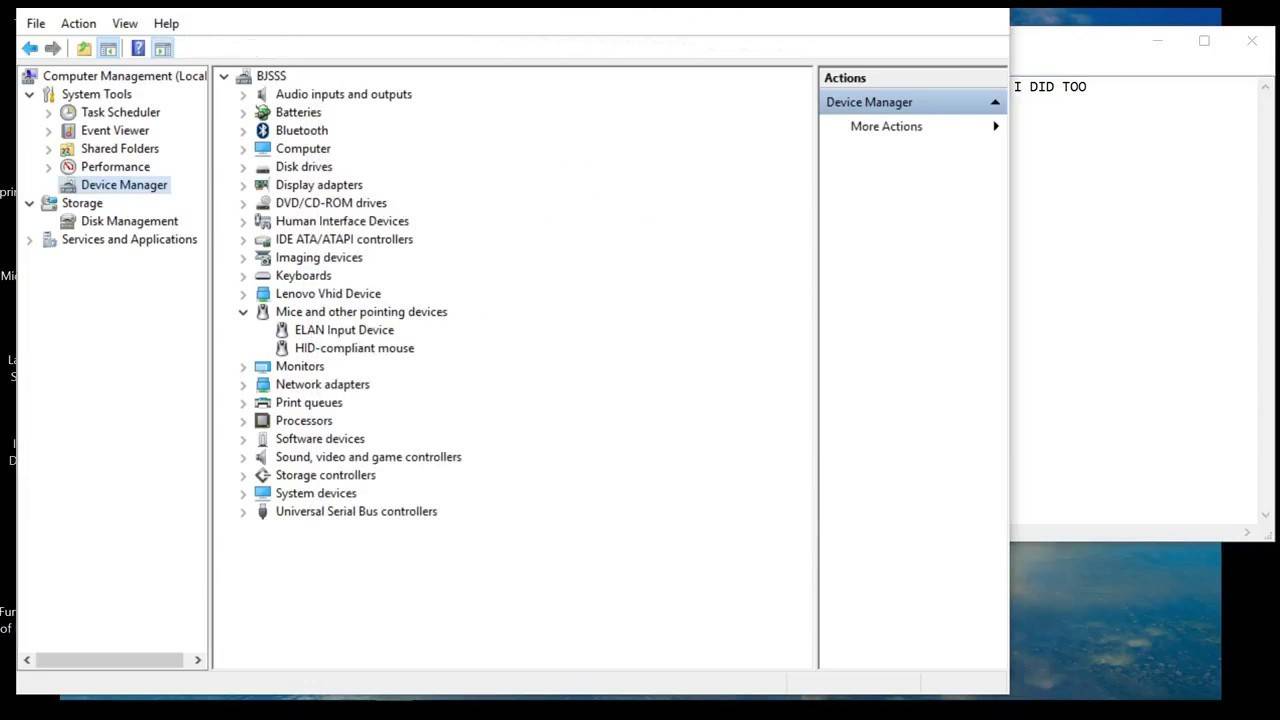Expand the Task Scheduler node
This screenshot has height=720, width=1280.
coord(49,112)
